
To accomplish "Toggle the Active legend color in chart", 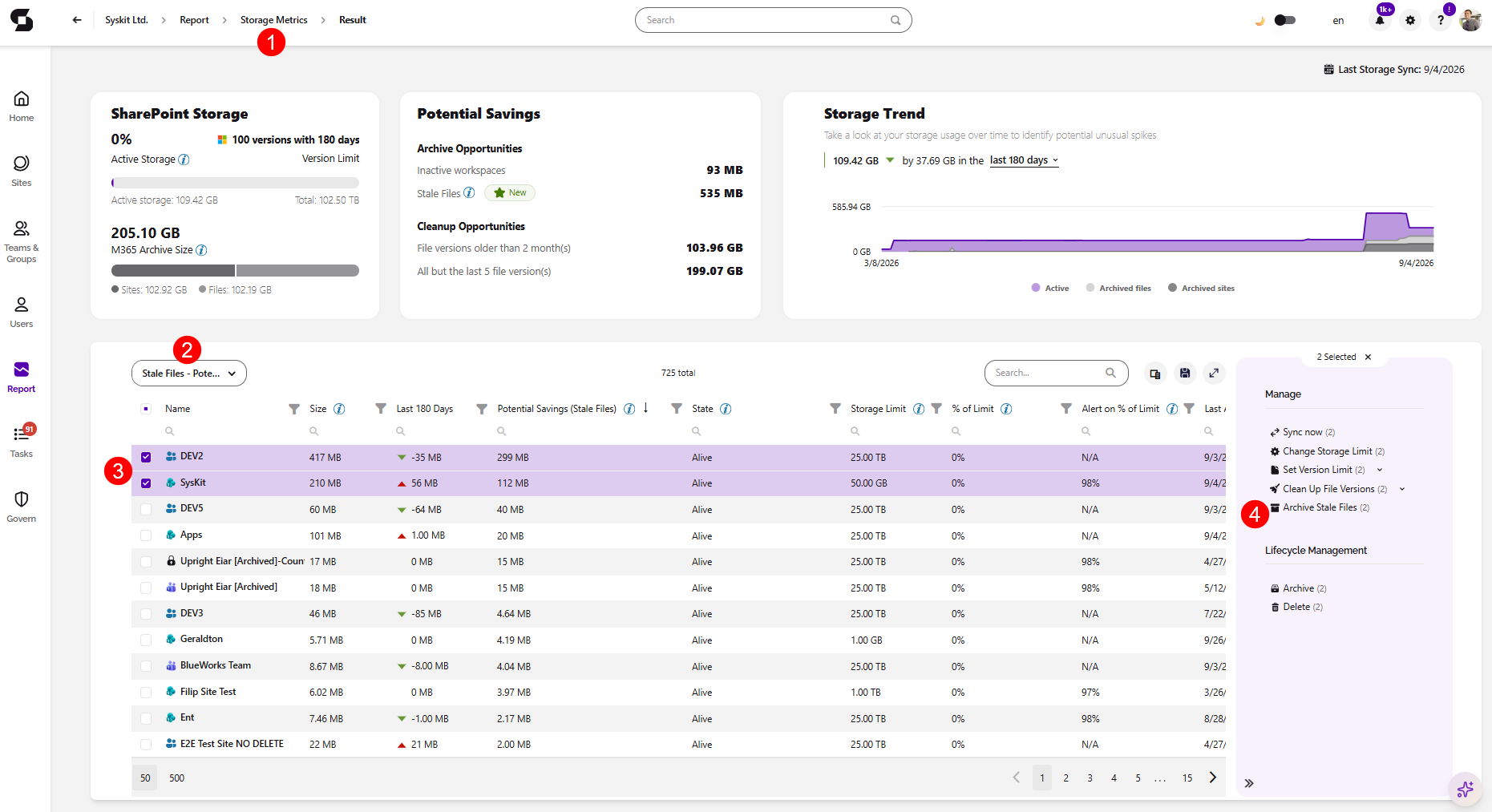I will (1036, 288).
